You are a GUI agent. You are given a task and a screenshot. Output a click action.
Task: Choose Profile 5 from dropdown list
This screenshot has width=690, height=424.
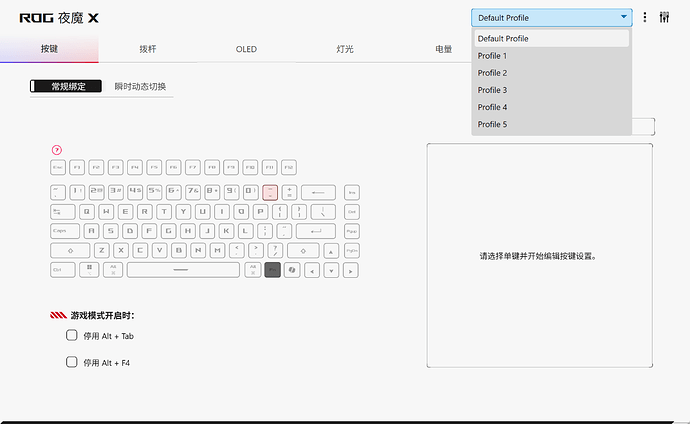[492, 124]
